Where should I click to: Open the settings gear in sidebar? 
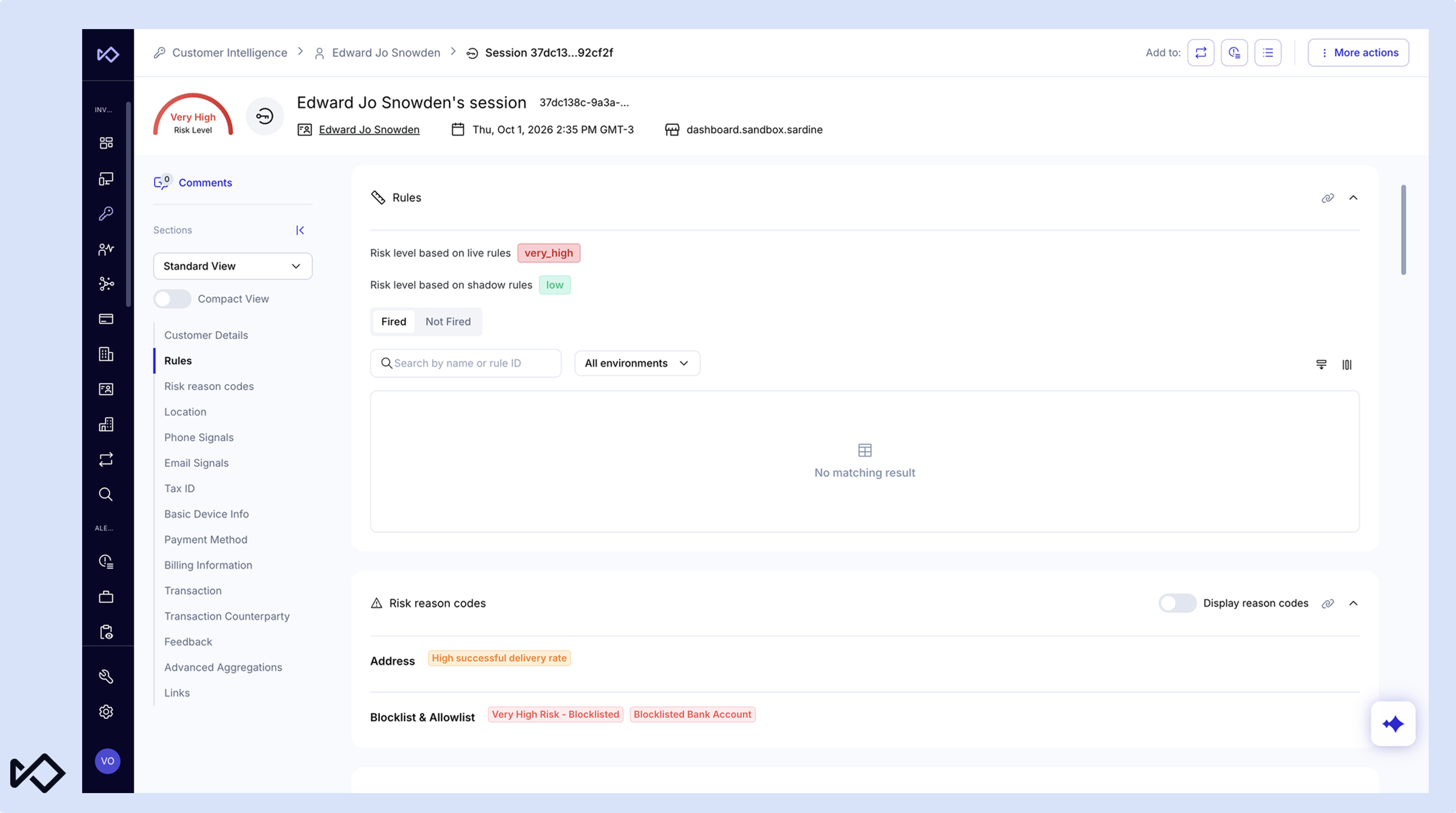pyautogui.click(x=106, y=712)
